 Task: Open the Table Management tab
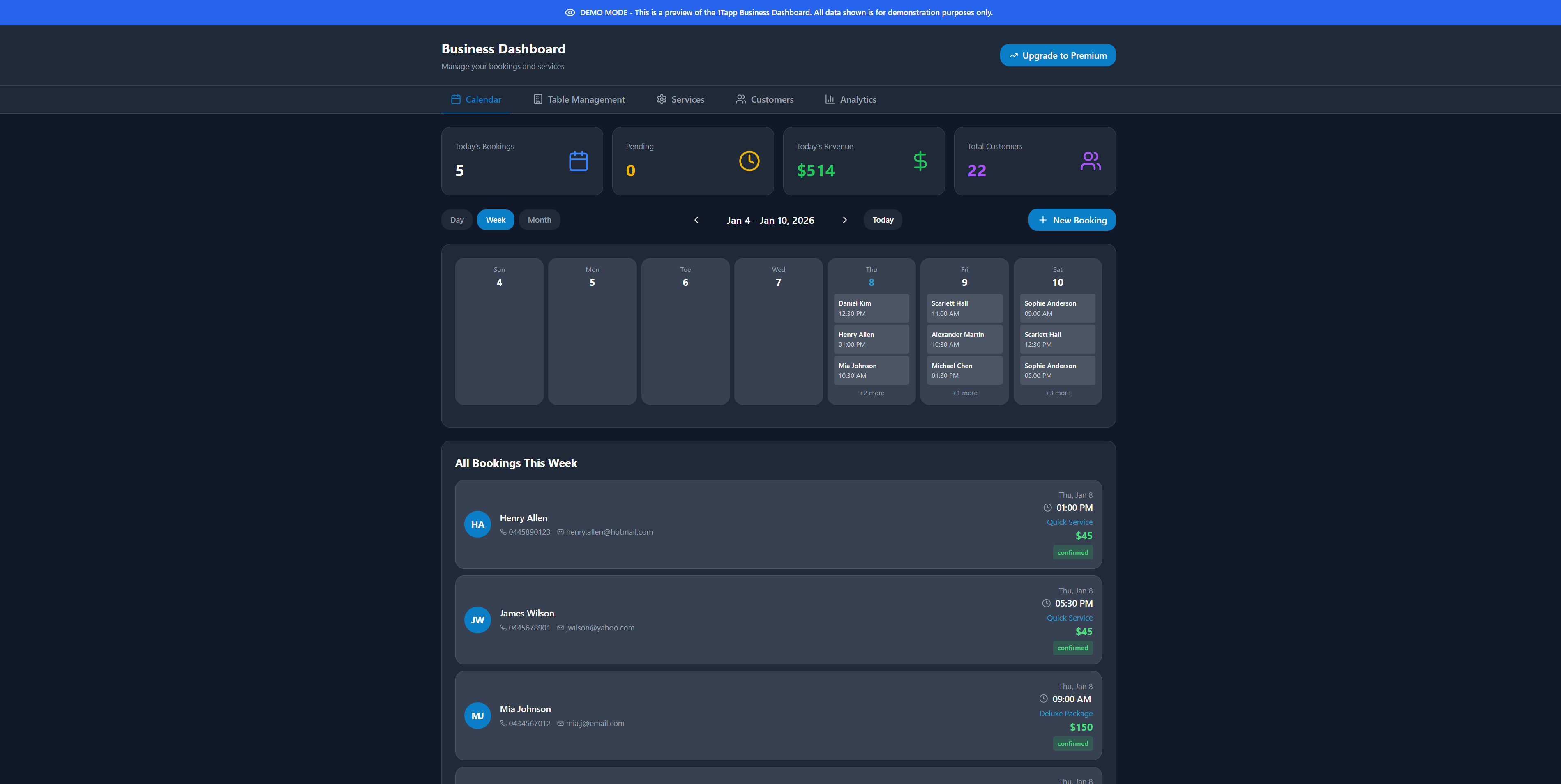tap(579, 99)
